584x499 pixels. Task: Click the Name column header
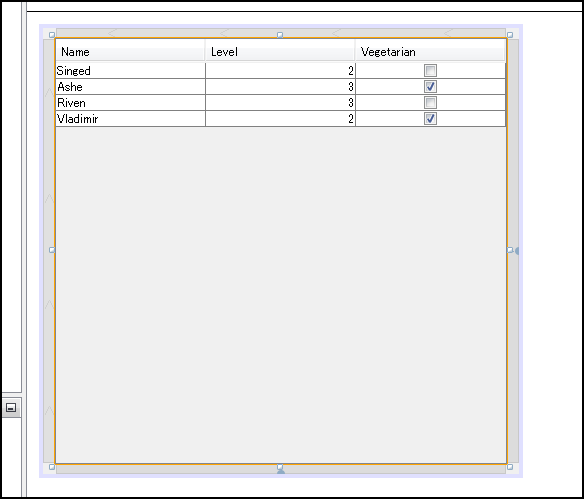pyautogui.click(x=130, y=51)
